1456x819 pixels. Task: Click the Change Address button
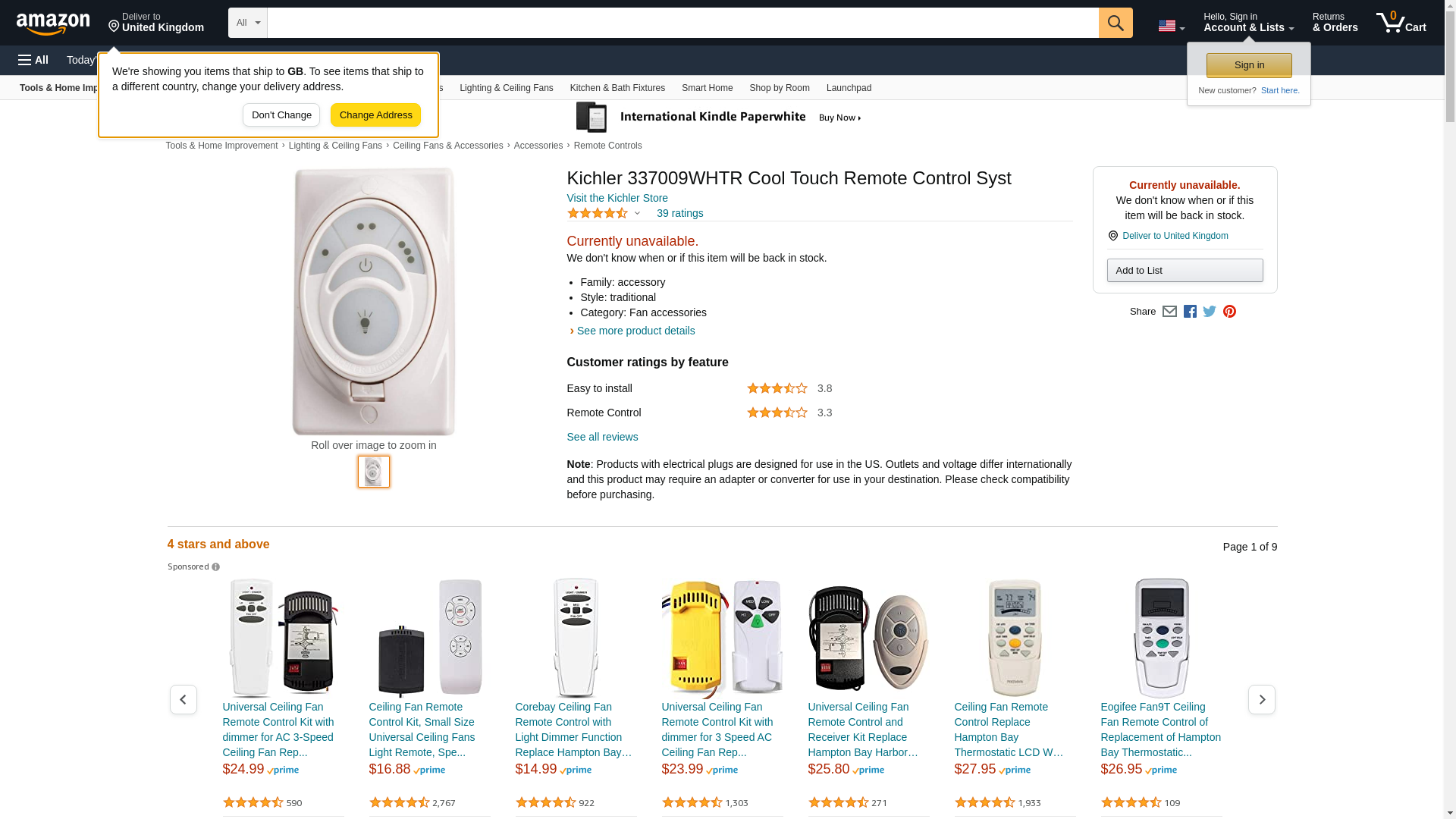(x=375, y=115)
